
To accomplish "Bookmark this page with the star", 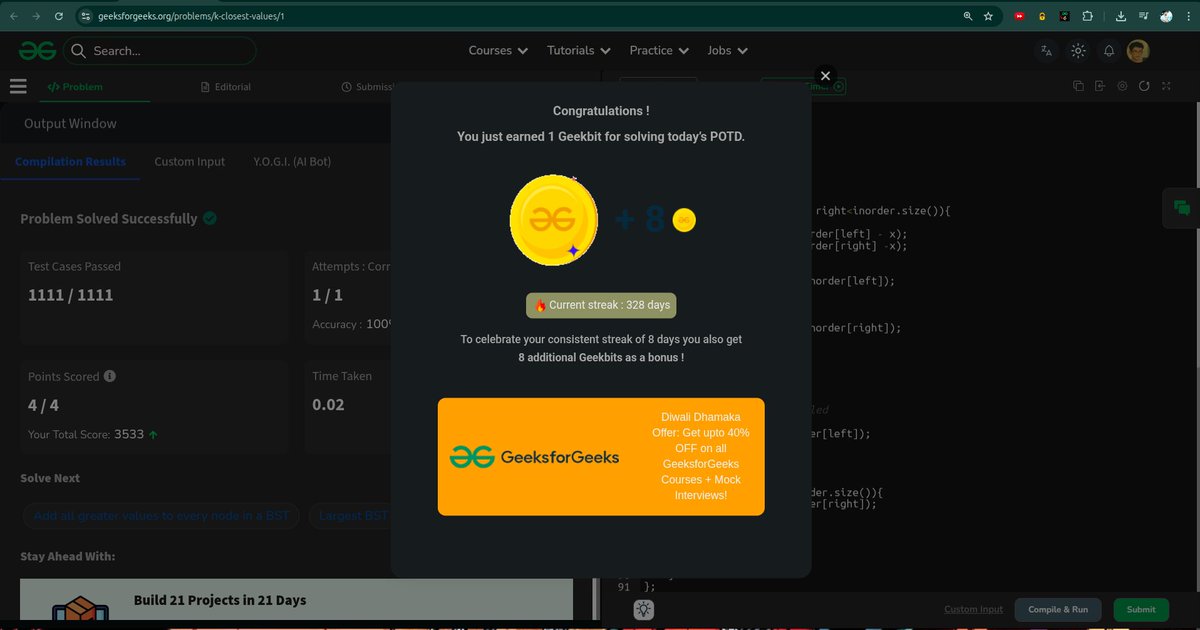I will (988, 16).
